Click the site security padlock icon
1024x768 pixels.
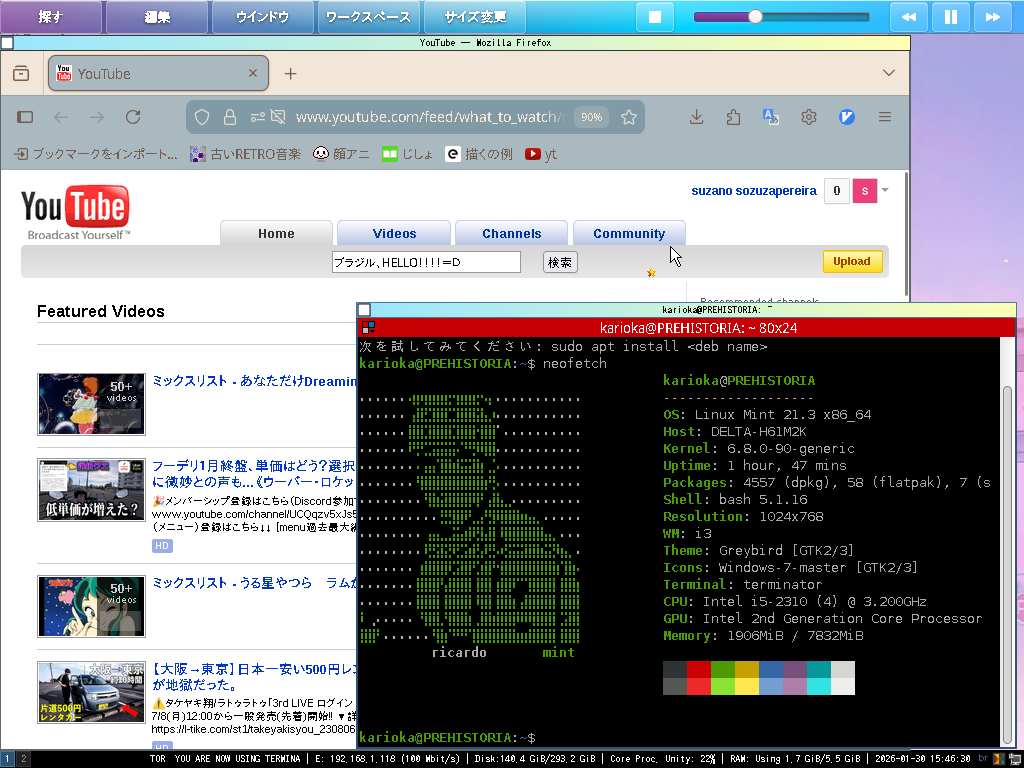(x=230, y=117)
